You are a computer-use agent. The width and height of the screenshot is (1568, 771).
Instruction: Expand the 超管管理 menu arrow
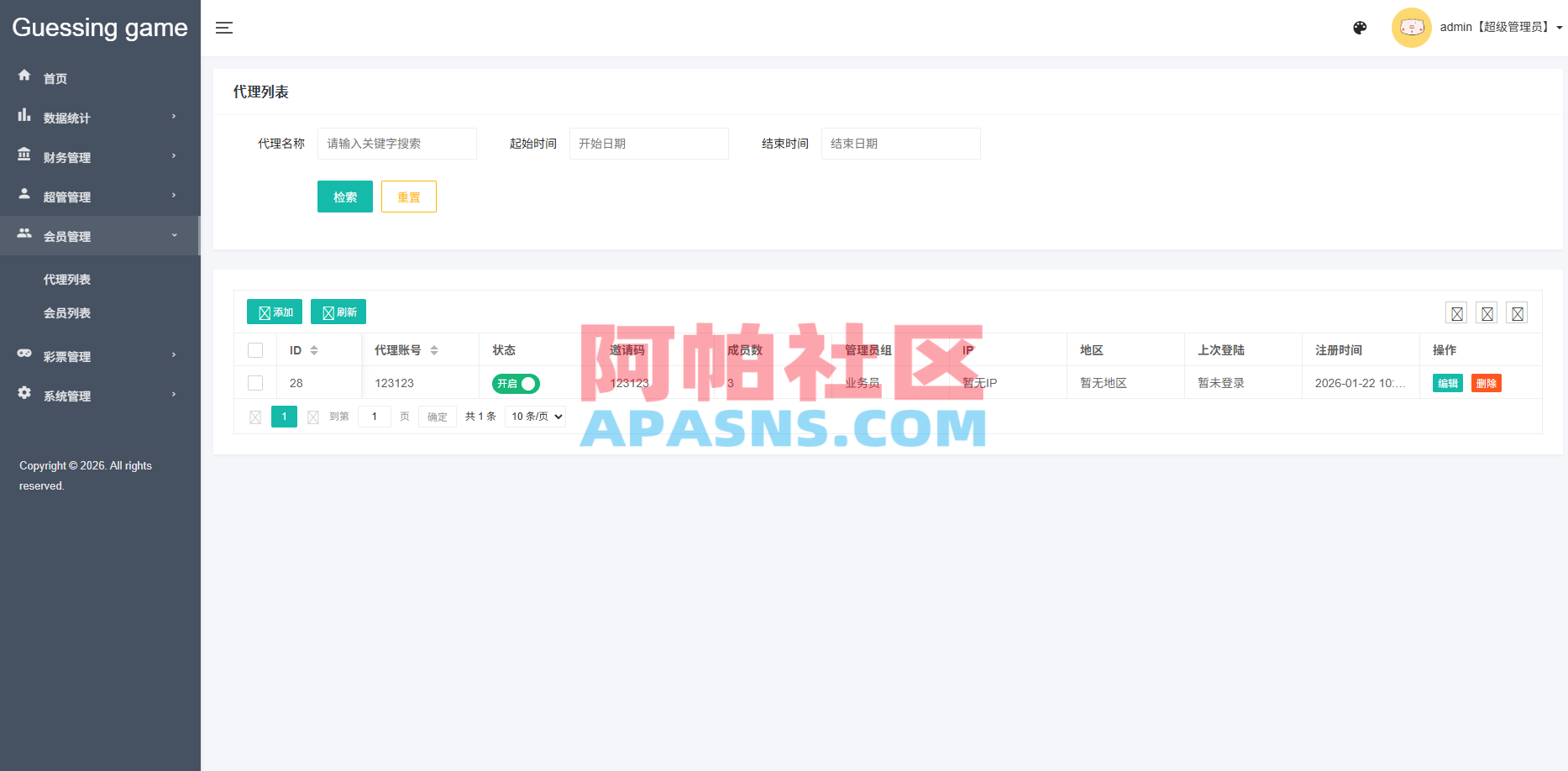pos(174,196)
